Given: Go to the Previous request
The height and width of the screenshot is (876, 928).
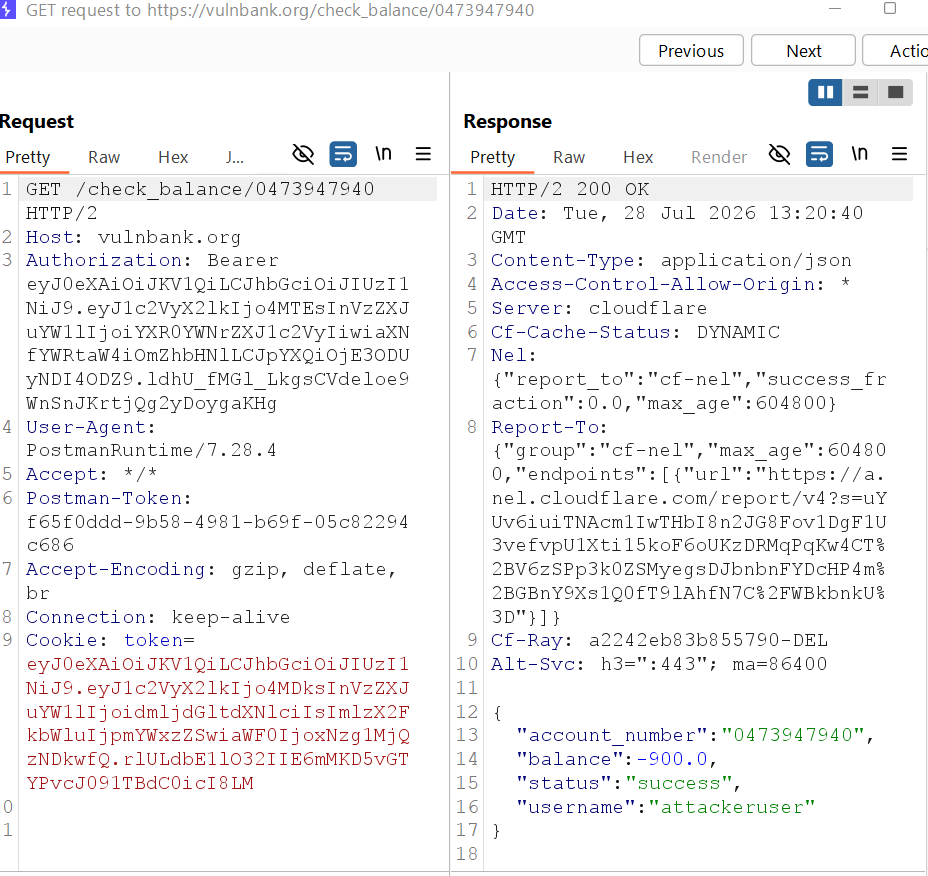Looking at the screenshot, I should 691,51.
